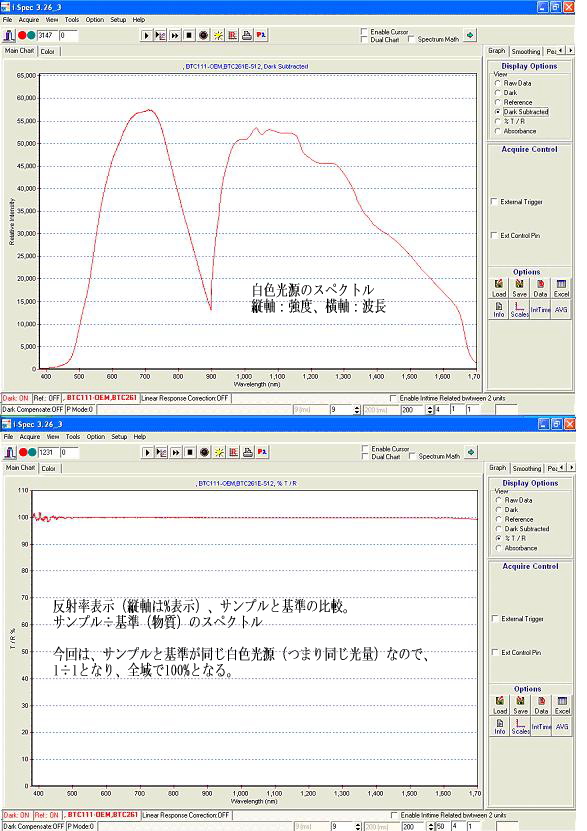Viewport: 587px width, 831px height.
Task: Click Excel export icon in upper window Options
Action: [561, 288]
